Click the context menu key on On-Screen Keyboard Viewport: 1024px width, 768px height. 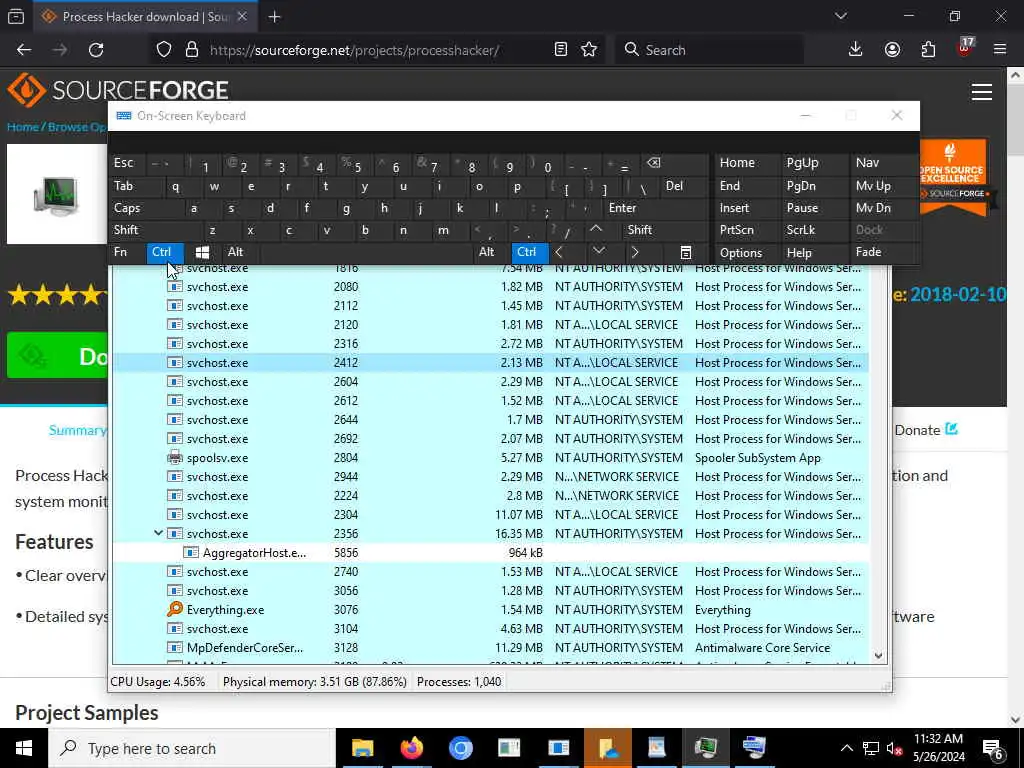pos(686,253)
